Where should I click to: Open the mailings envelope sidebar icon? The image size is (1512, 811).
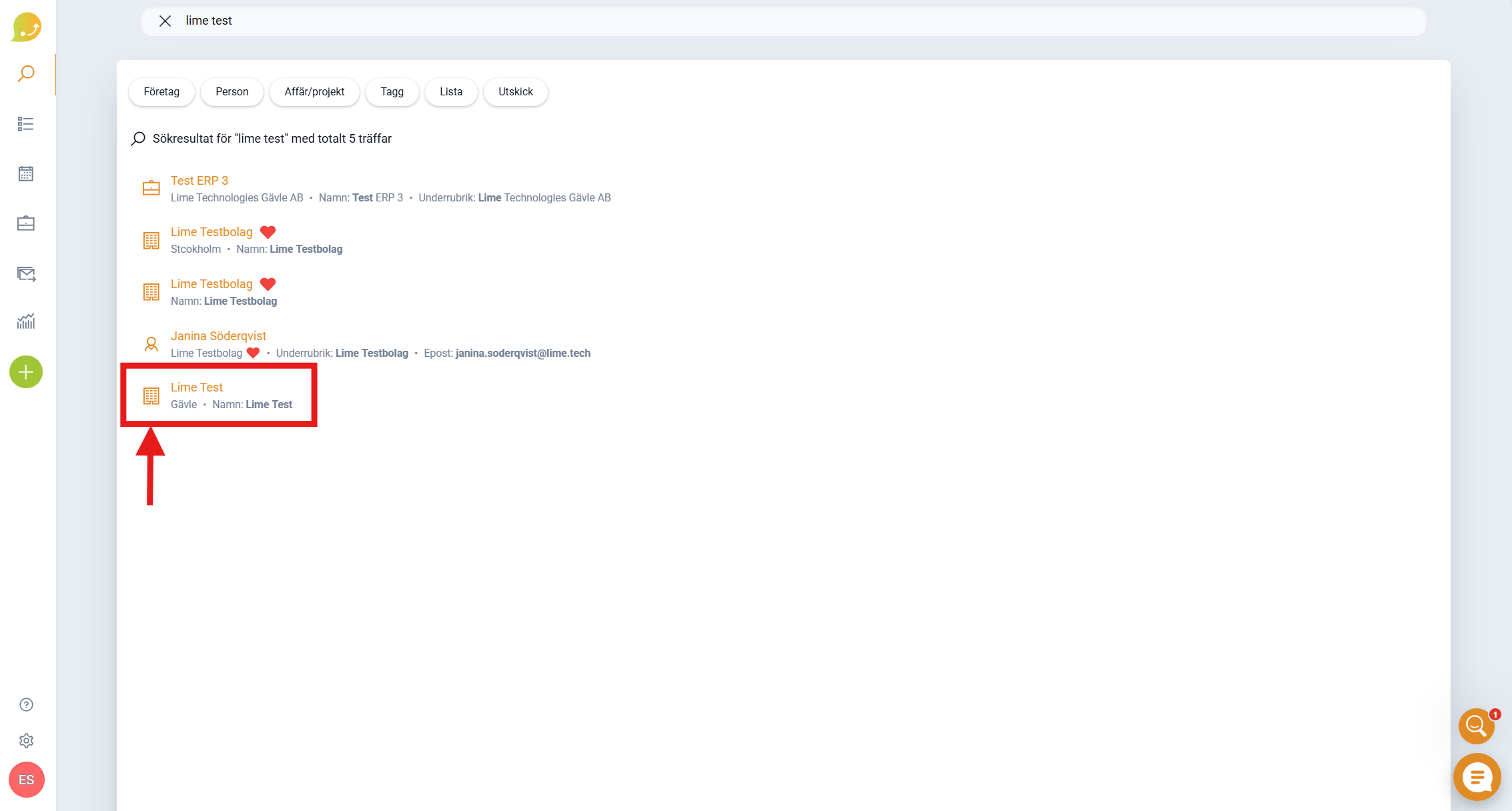tap(26, 274)
